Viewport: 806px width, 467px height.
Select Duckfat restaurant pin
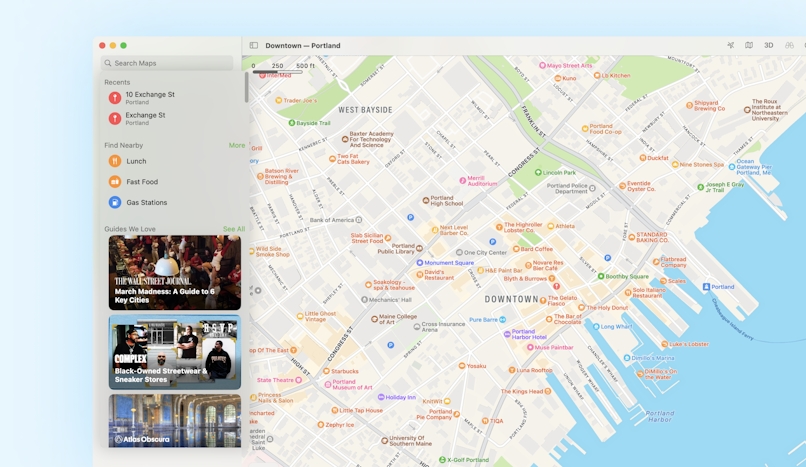pyautogui.click(x=643, y=158)
